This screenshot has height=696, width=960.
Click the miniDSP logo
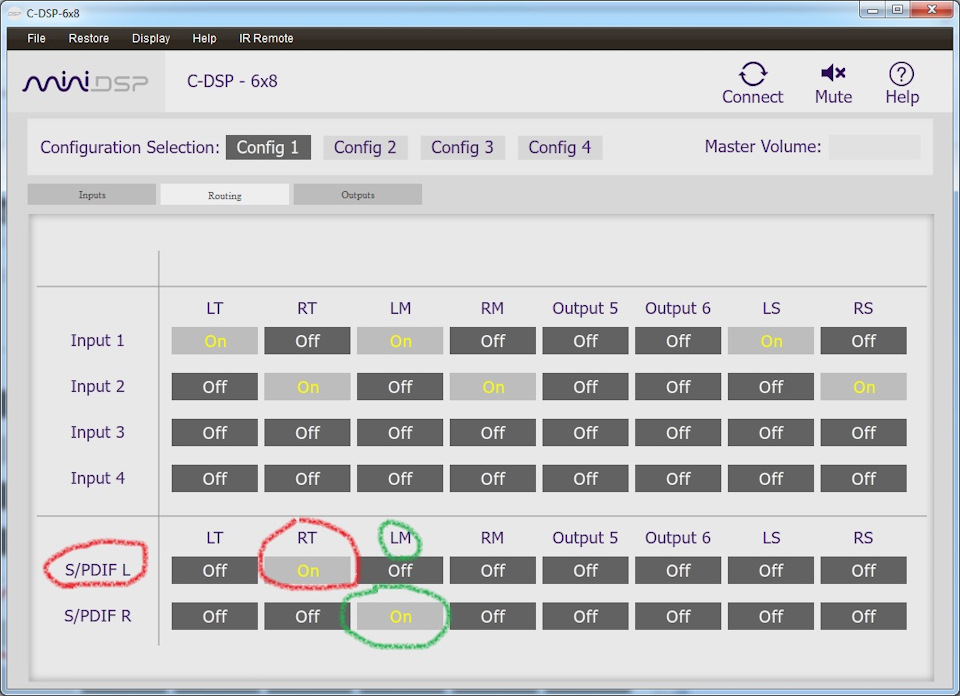[85, 82]
